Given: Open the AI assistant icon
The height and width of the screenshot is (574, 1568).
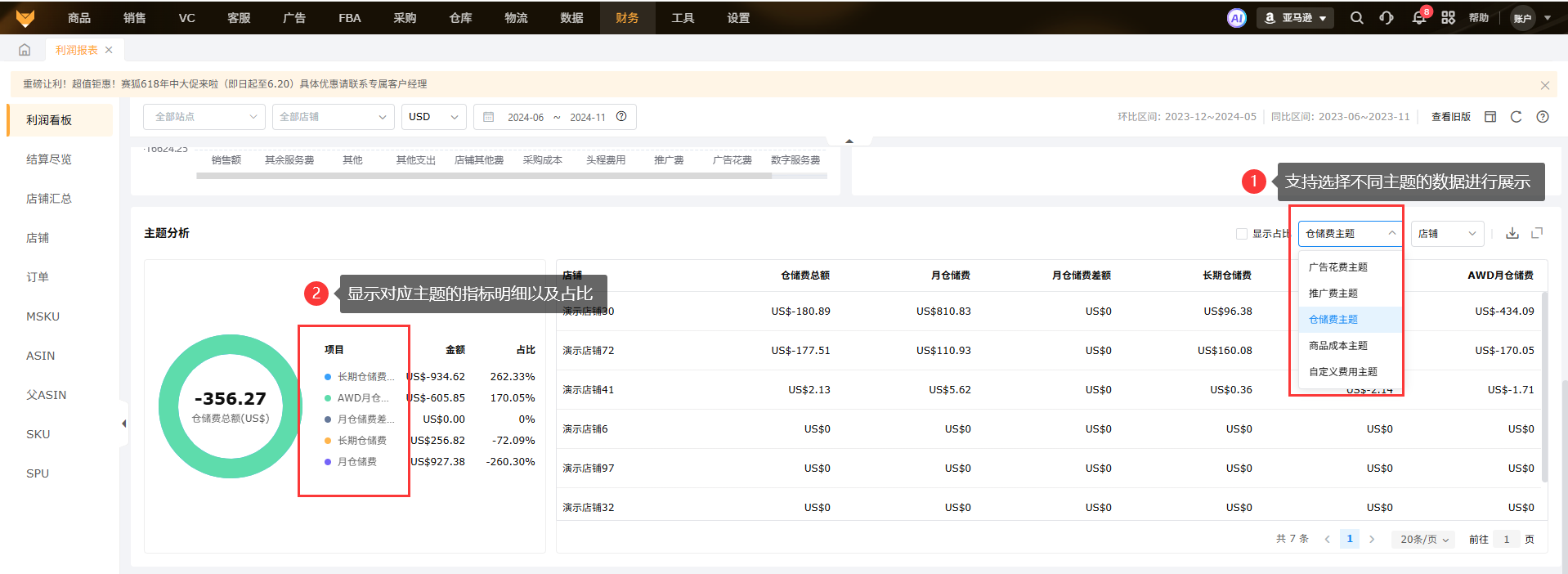Looking at the screenshot, I should coord(1236,18).
